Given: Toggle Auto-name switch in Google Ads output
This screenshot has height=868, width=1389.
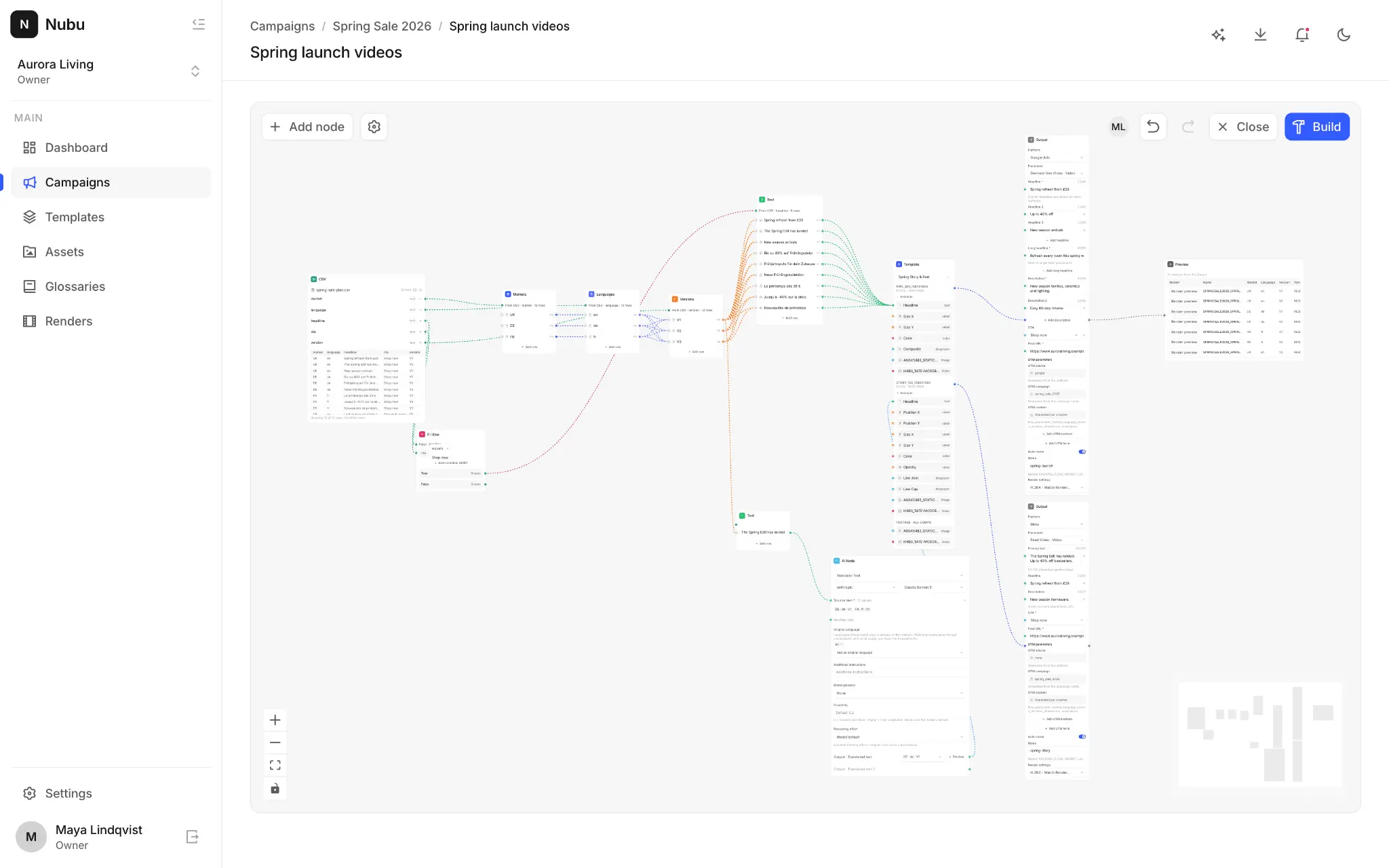Looking at the screenshot, I should click(x=1082, y=452).
